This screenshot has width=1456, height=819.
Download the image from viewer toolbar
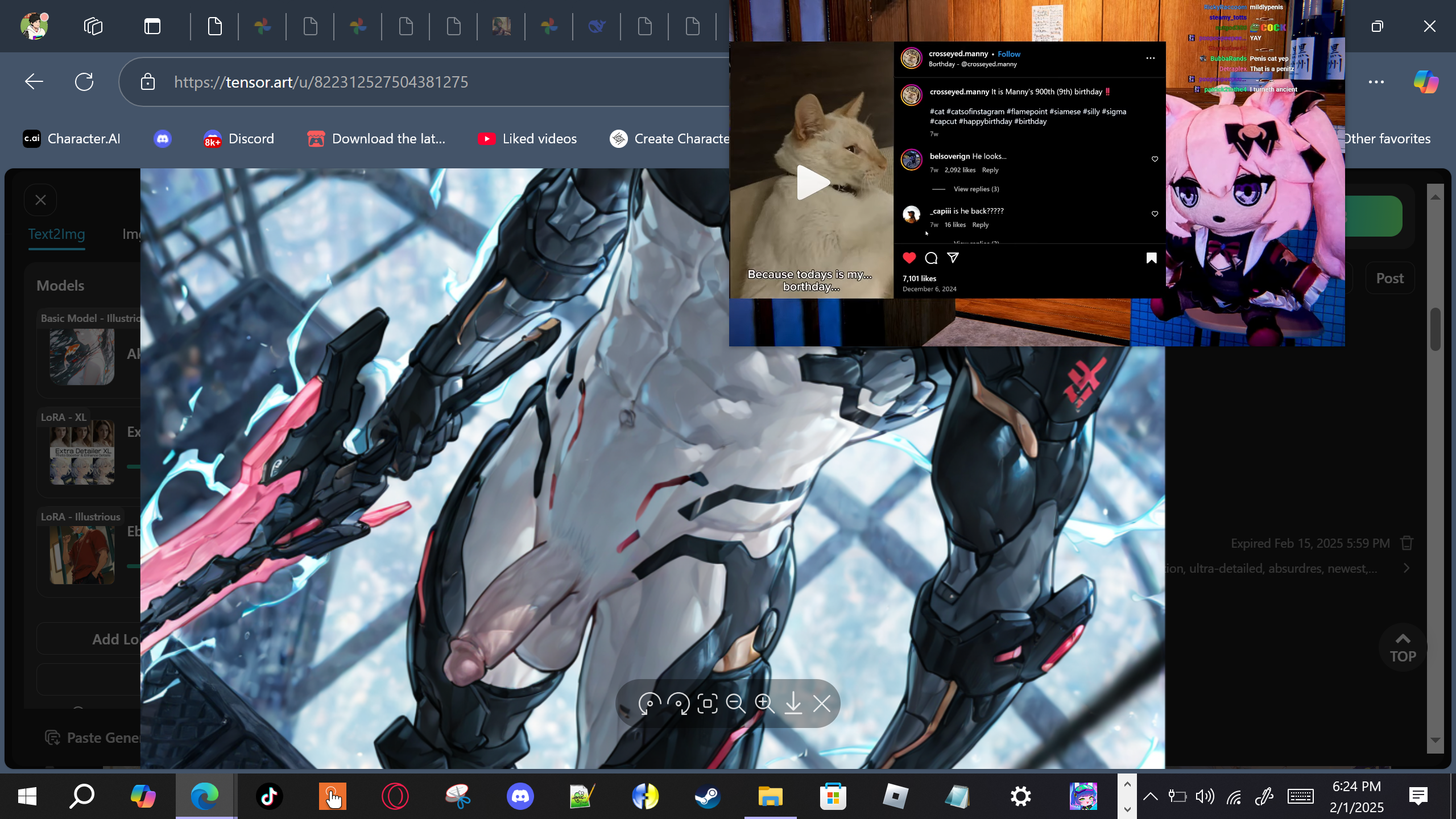pos(793,704)
